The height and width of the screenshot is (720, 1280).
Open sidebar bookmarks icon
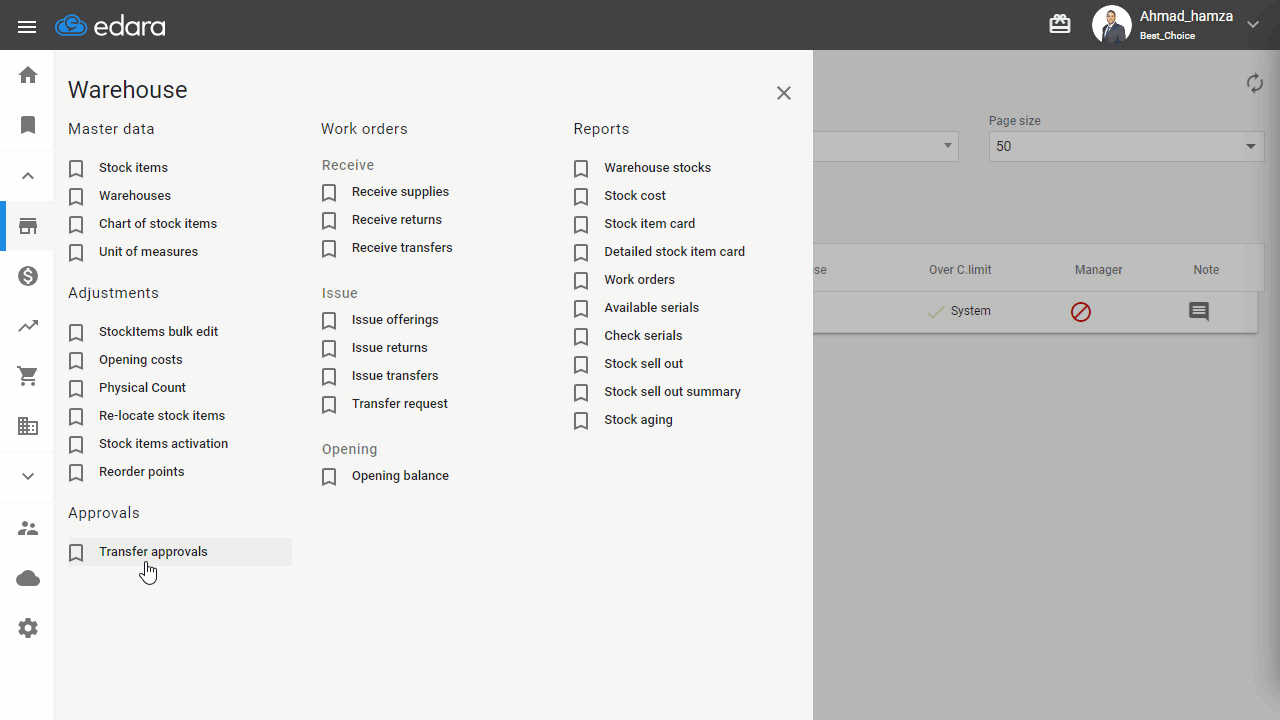(28, 125)
